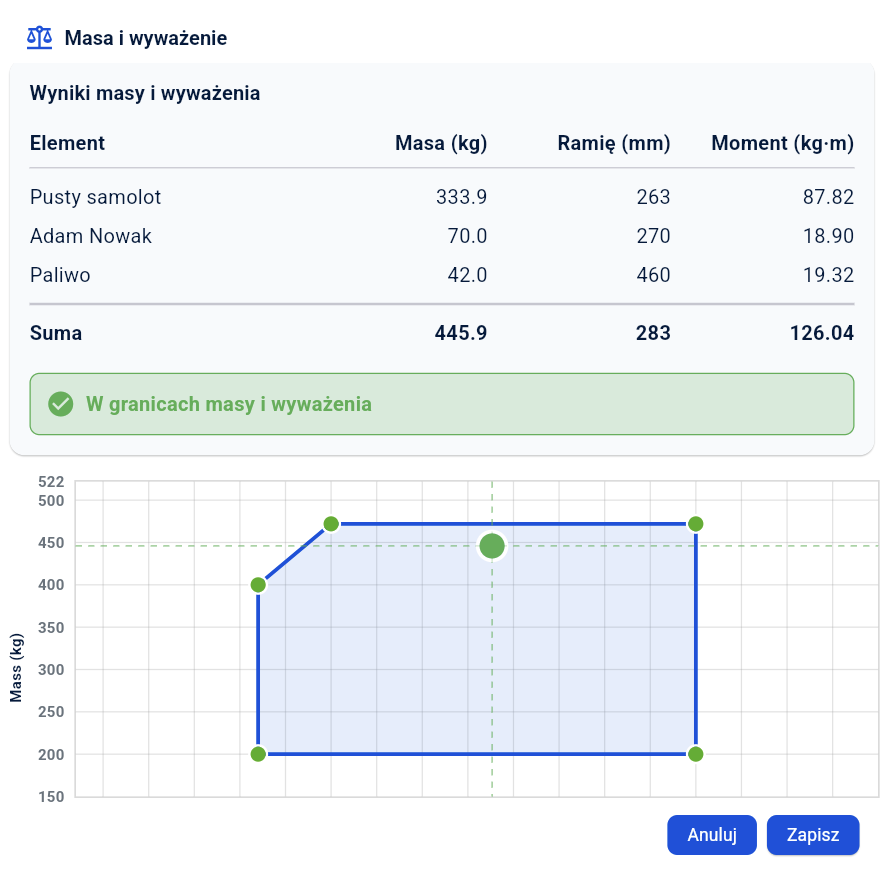The height and width of the screenshot is (879, 886).
Task: Click the 522 axis tick label
Action: [x=51, y=482]
